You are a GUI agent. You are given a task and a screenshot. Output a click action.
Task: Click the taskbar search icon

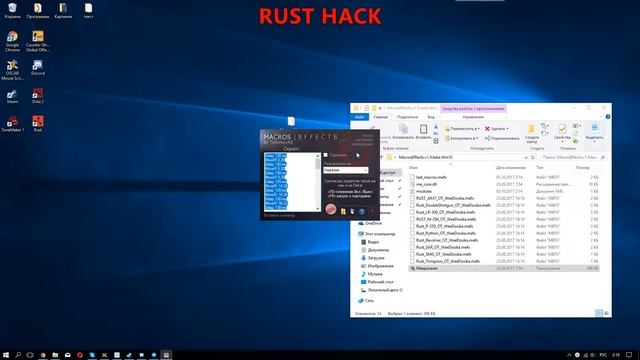coord(18,355)
